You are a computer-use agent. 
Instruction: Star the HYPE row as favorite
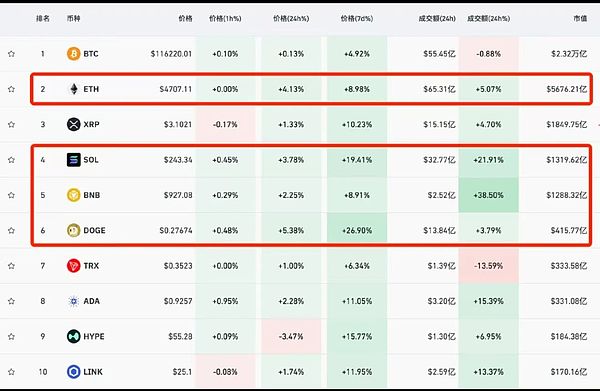[x=11, y=336]
